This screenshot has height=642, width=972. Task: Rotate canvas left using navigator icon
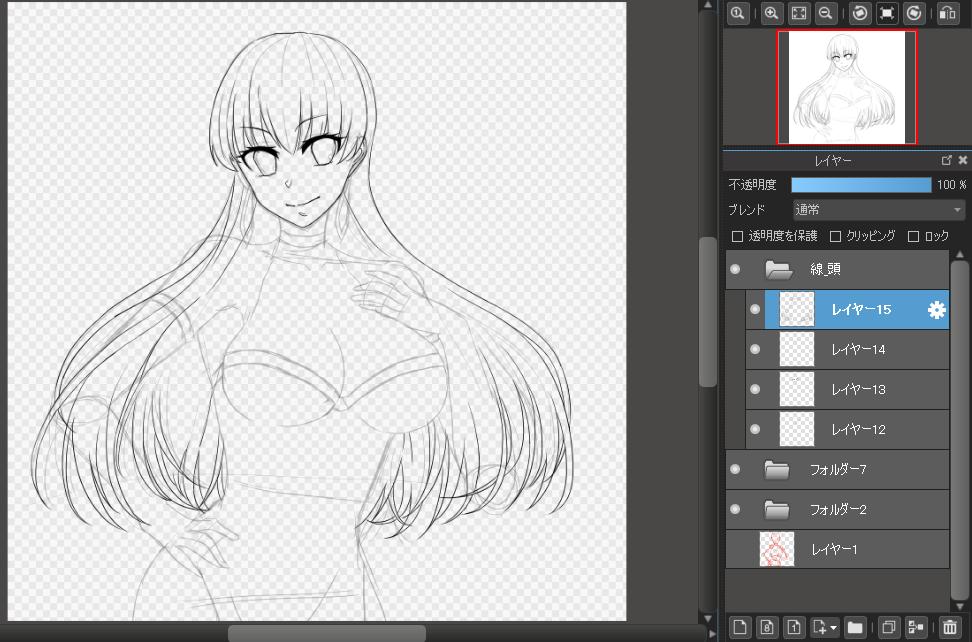(x=859, y=13)
